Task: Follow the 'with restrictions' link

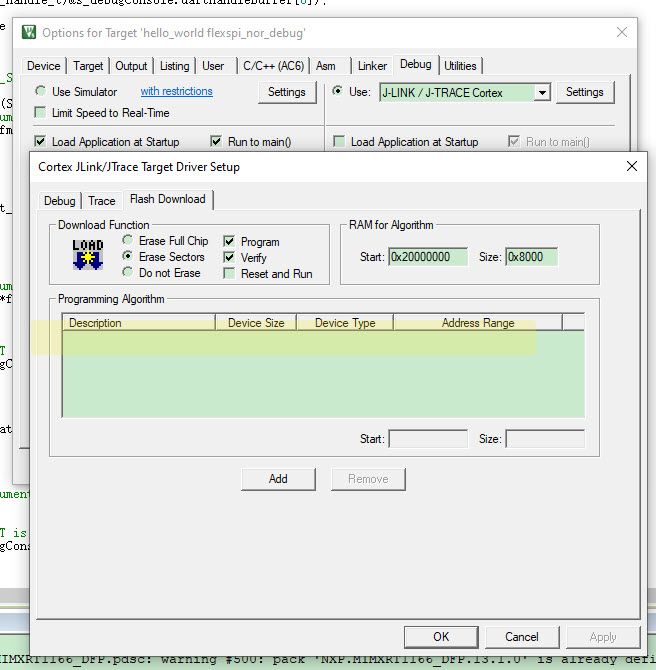Action: tap(177, 91)
